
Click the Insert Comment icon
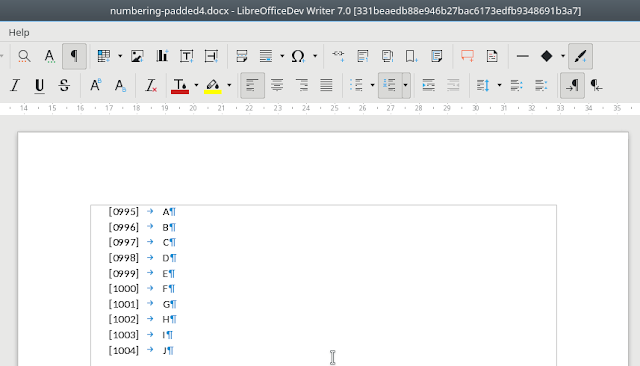[x=467, y=56]
